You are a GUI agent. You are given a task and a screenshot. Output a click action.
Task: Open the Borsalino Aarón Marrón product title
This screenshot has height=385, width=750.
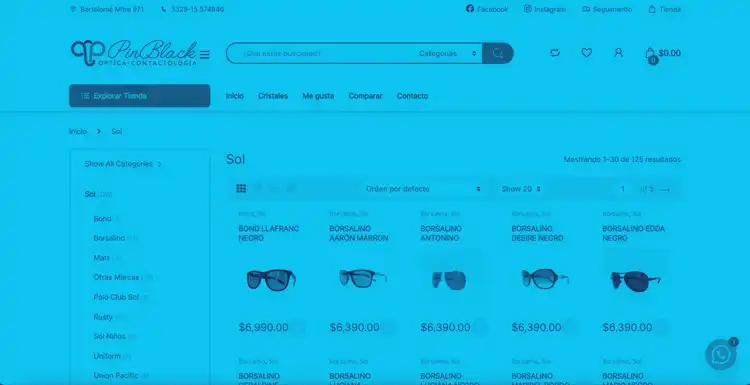[x=359, y=233]
